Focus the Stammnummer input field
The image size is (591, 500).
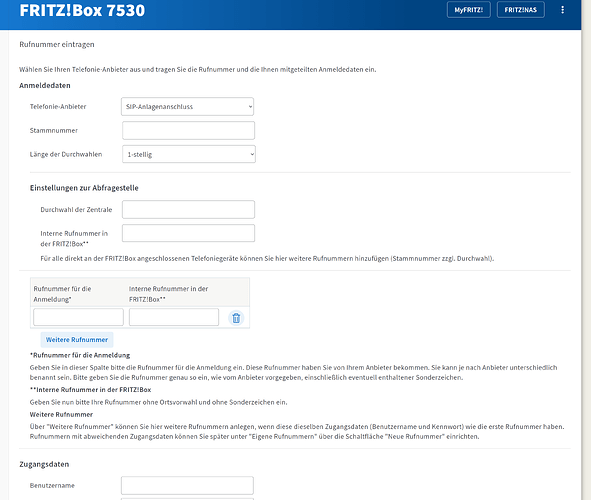tap(188, 130)
